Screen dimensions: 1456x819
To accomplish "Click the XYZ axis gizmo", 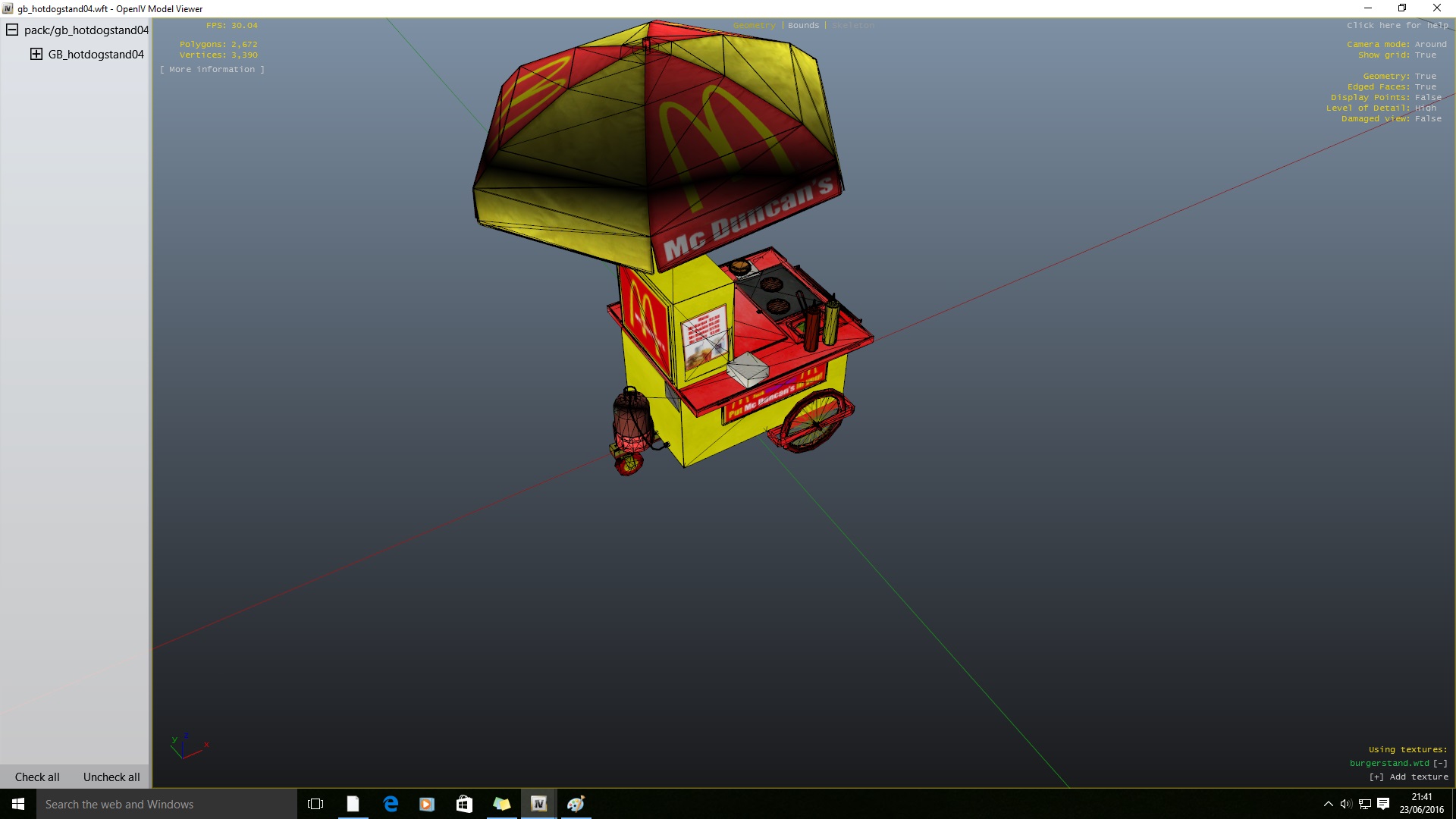I will pos(188,746).
